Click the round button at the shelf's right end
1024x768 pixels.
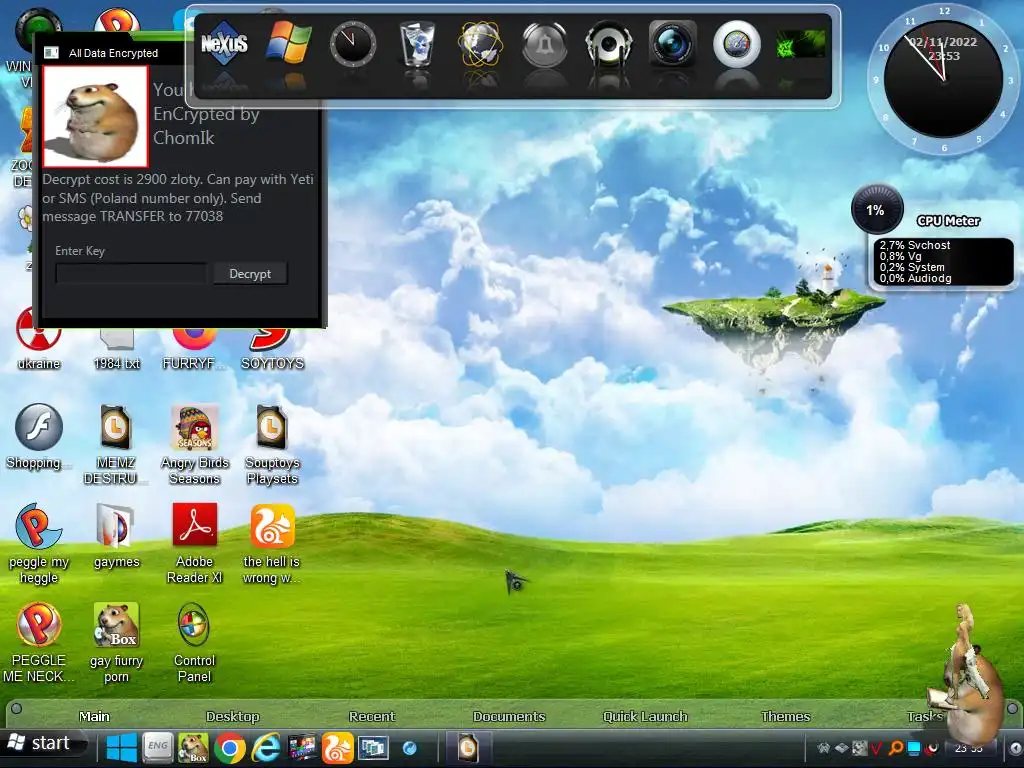pyautogui.click(x=1012, y=709)
